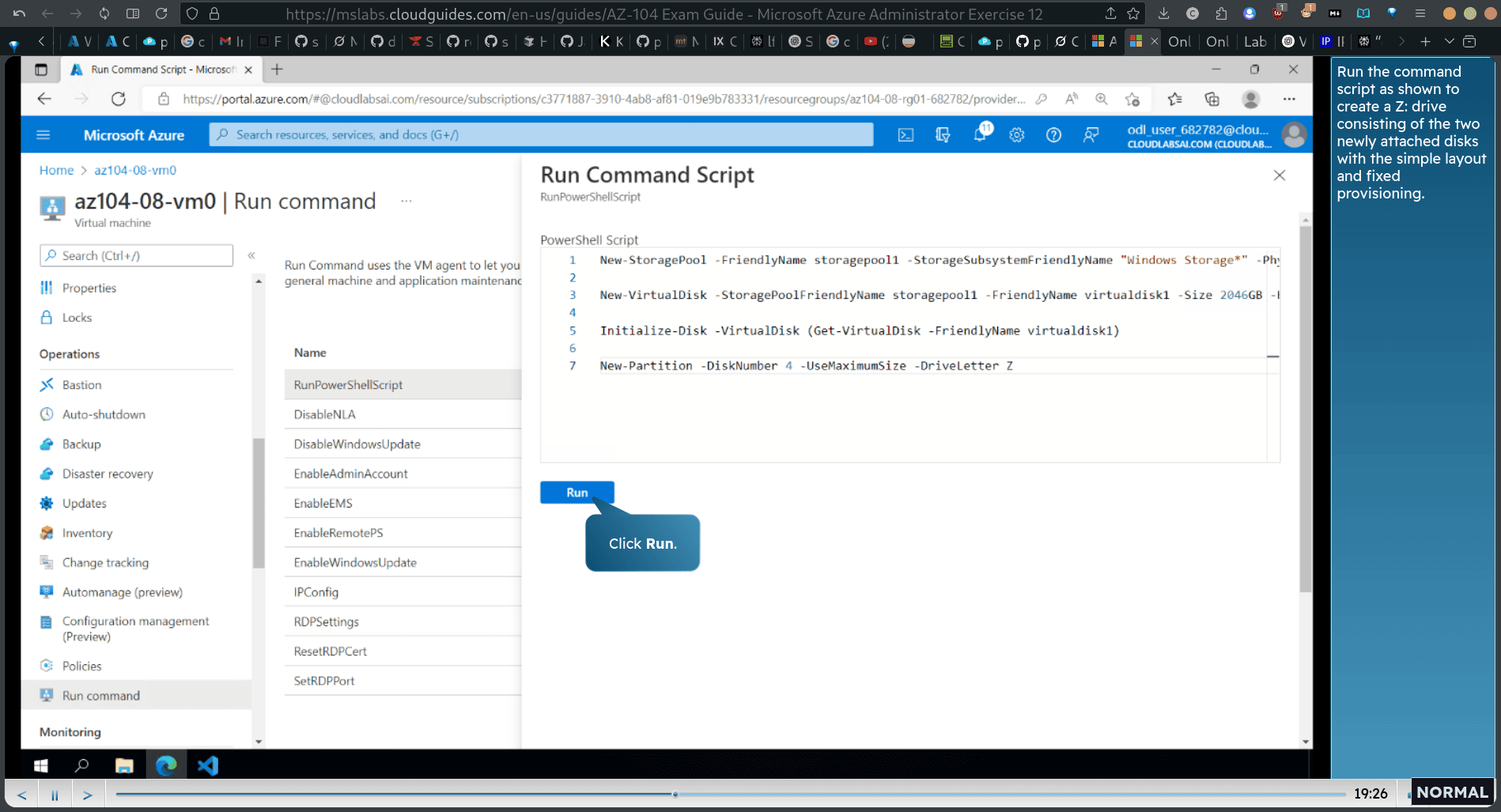
Task: Click the Edge refresh button
Action: pyautogui.click(x=119, y=99)
